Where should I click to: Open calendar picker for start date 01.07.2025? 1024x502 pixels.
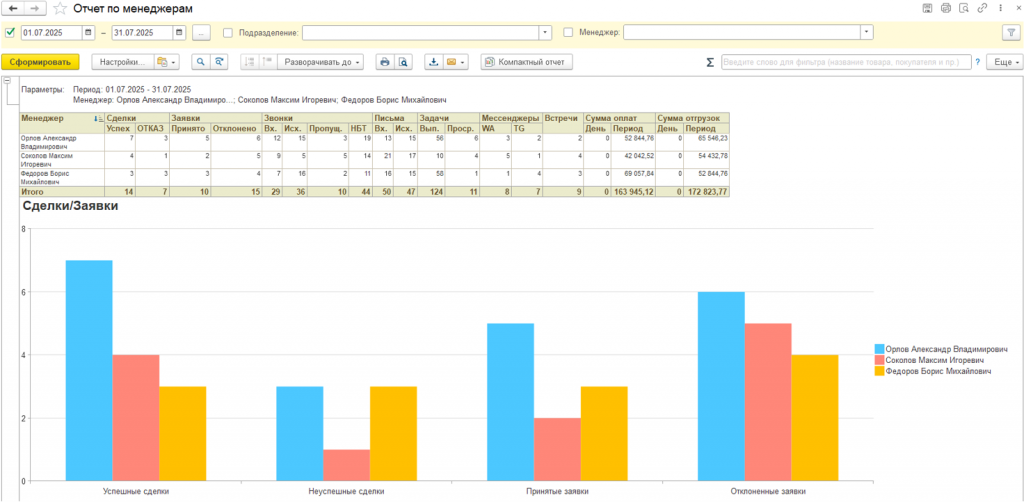(x=89, y=32)
